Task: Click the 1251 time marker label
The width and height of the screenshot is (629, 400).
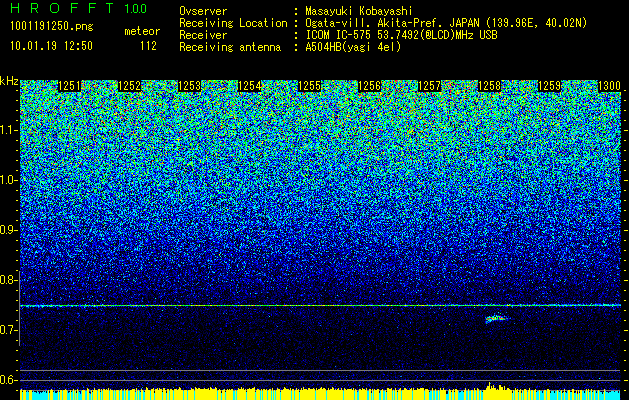Action: click(x=69, y=86)
